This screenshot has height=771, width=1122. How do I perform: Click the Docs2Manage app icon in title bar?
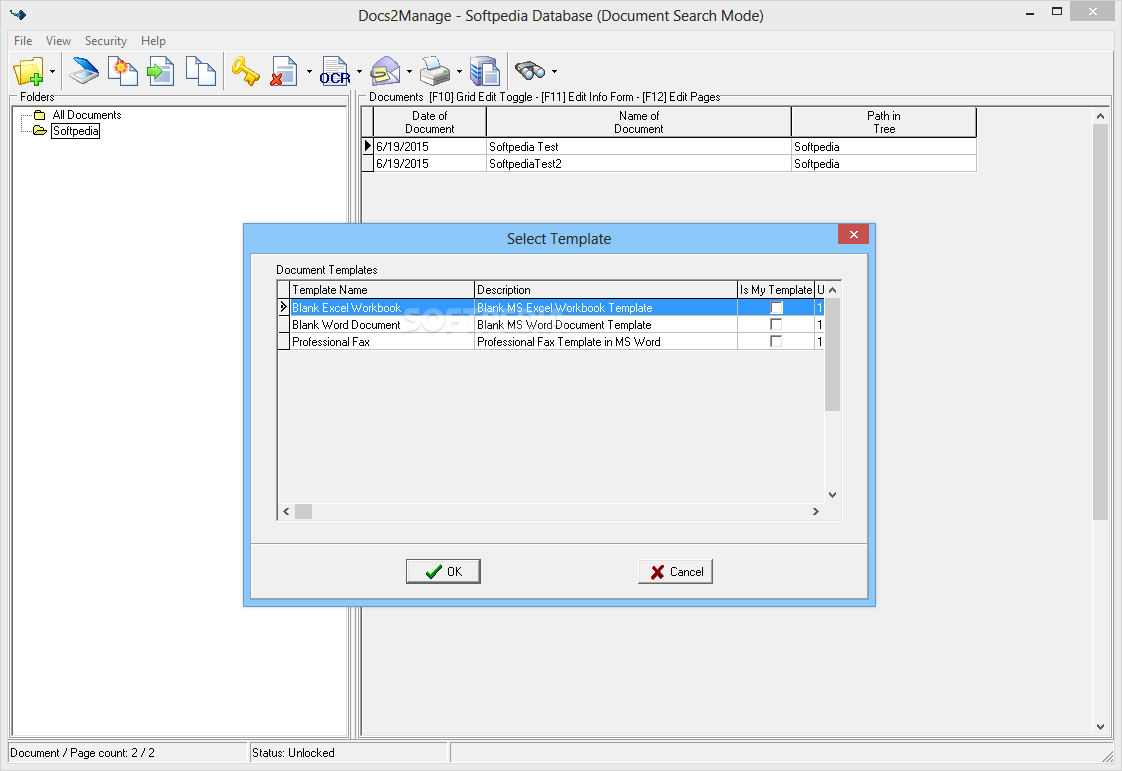coord(18,14)
